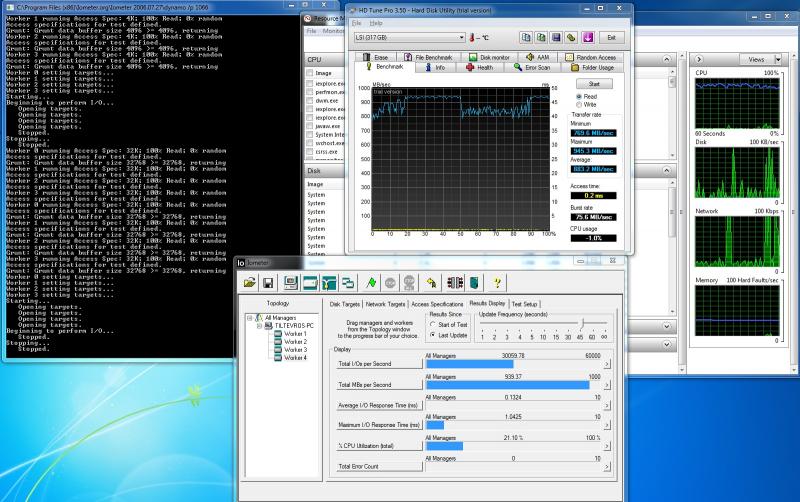Image resolution: width=800 pixels, height=502 pixels.
Task: Open the Help menu in HD Tune
Action: click(376, 23)
